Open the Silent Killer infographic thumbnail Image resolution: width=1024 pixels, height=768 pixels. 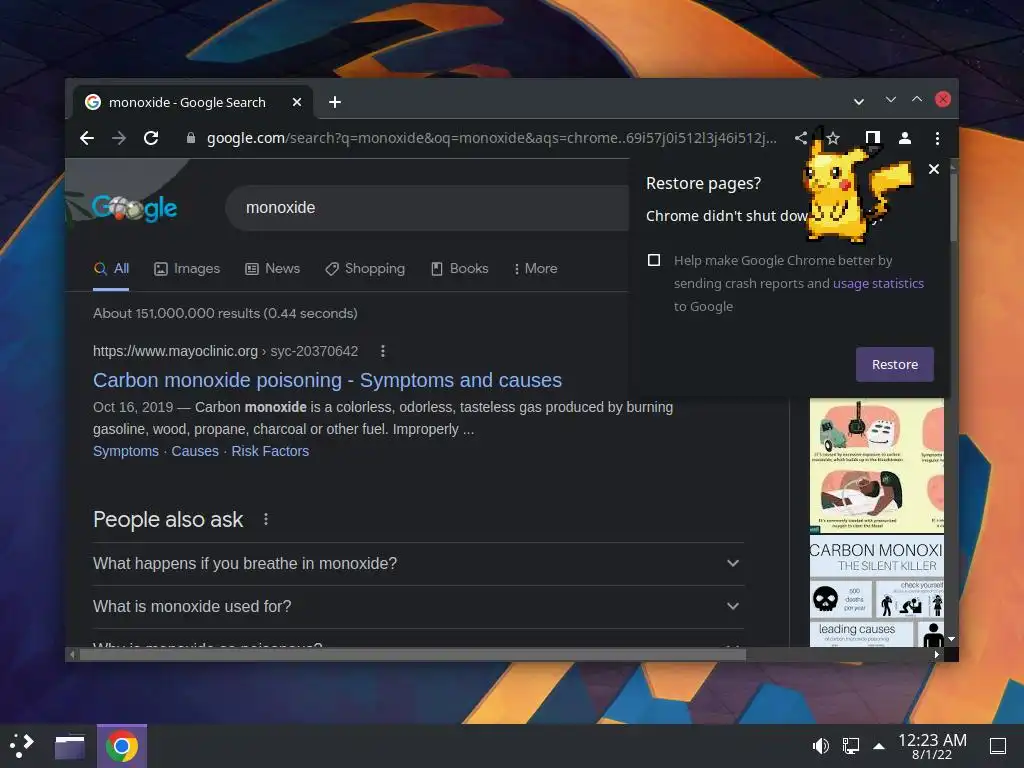[876, 592]
